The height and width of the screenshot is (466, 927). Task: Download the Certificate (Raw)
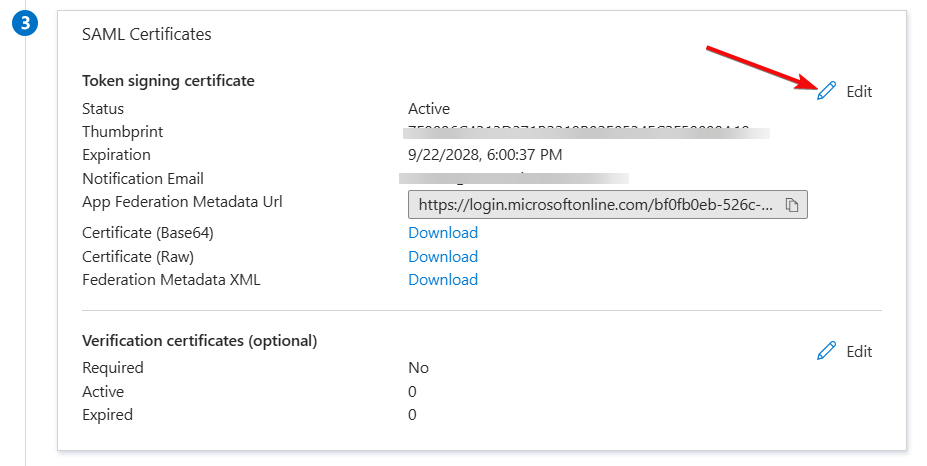click(x=443, y=257)
